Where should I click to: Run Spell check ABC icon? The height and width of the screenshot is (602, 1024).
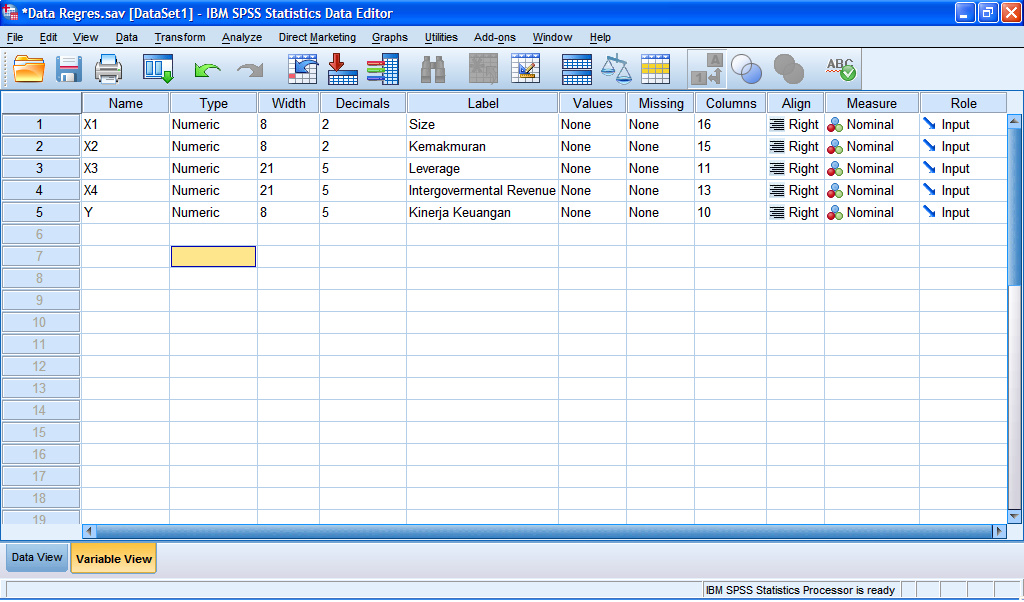click(x=840, y=69)
